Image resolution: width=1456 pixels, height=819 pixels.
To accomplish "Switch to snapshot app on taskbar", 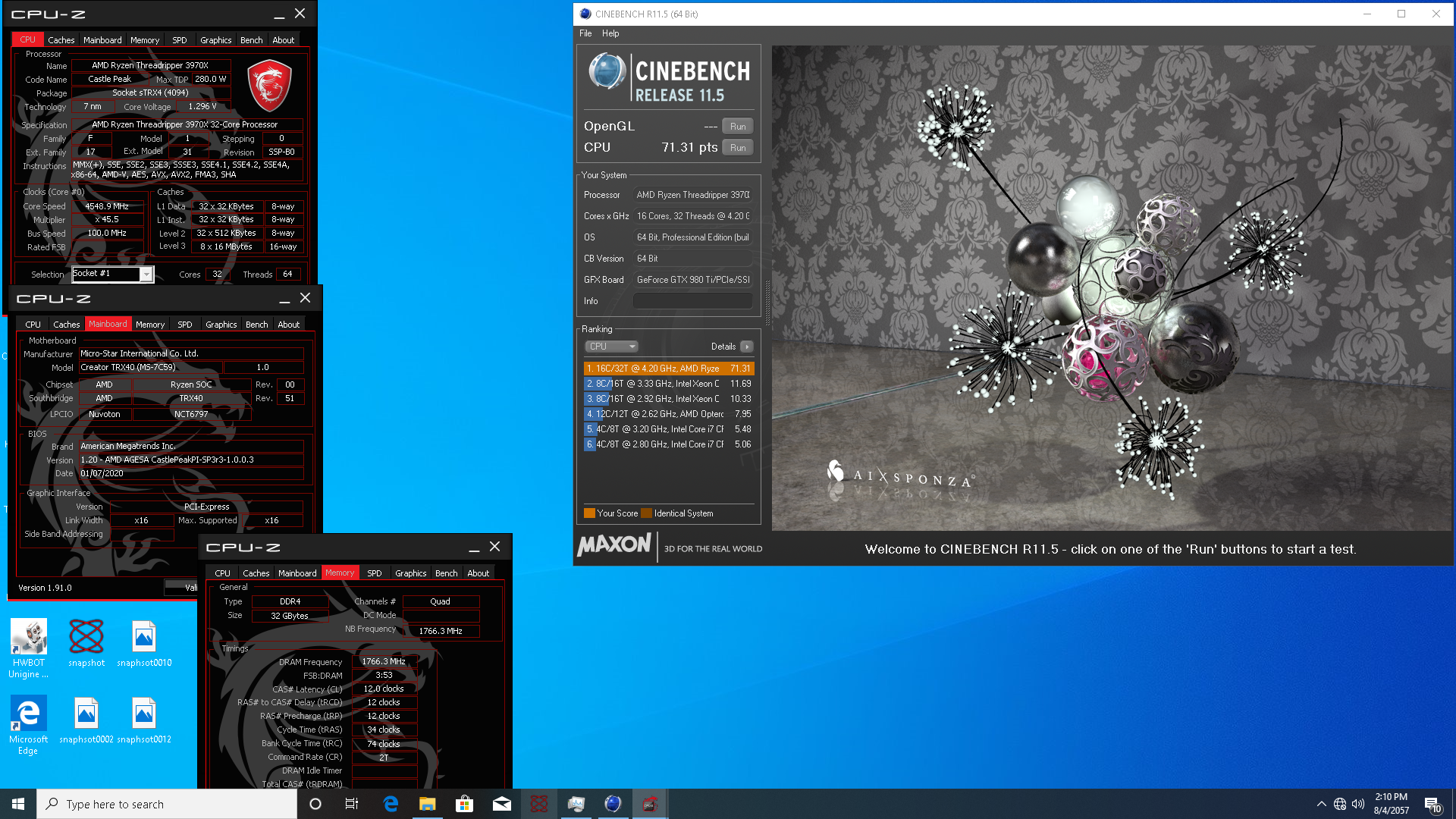I will point(538,804).
